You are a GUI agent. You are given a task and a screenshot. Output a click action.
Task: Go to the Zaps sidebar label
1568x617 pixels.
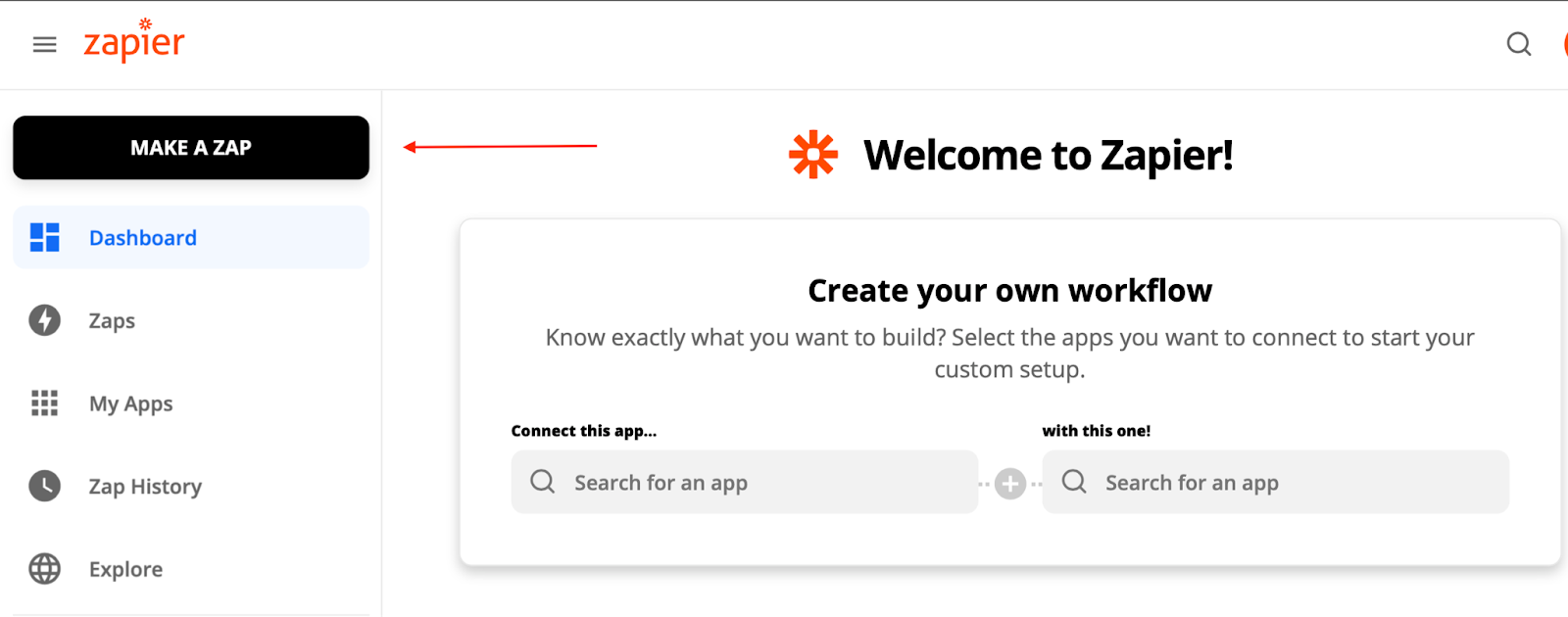coord(112,321)
